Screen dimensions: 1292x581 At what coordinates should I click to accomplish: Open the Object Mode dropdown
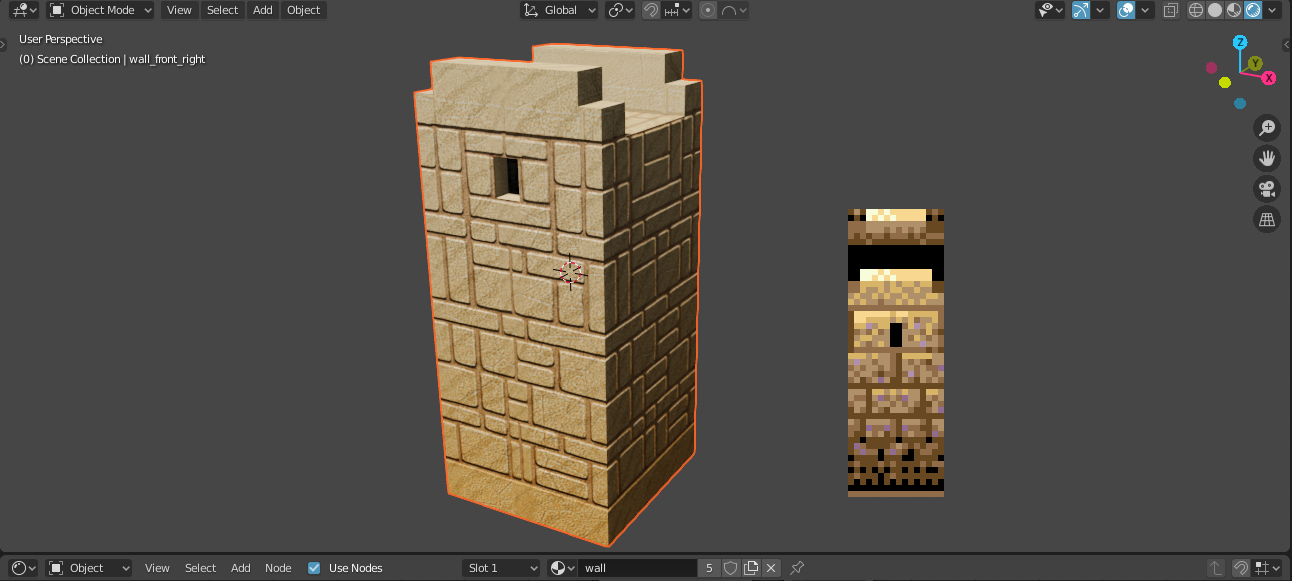100,10
